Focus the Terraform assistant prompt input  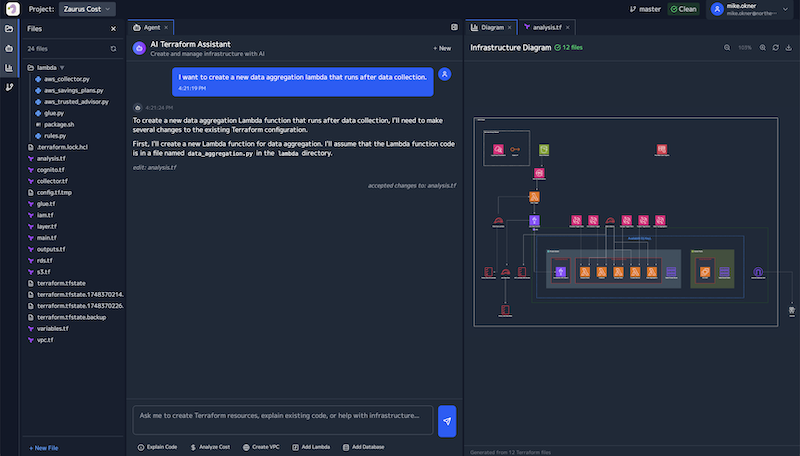point(283,420)
